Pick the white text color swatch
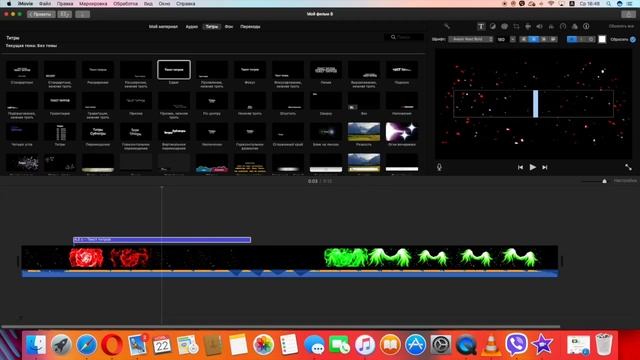Screen dimensions: 640x360 [x=602, y=39]
